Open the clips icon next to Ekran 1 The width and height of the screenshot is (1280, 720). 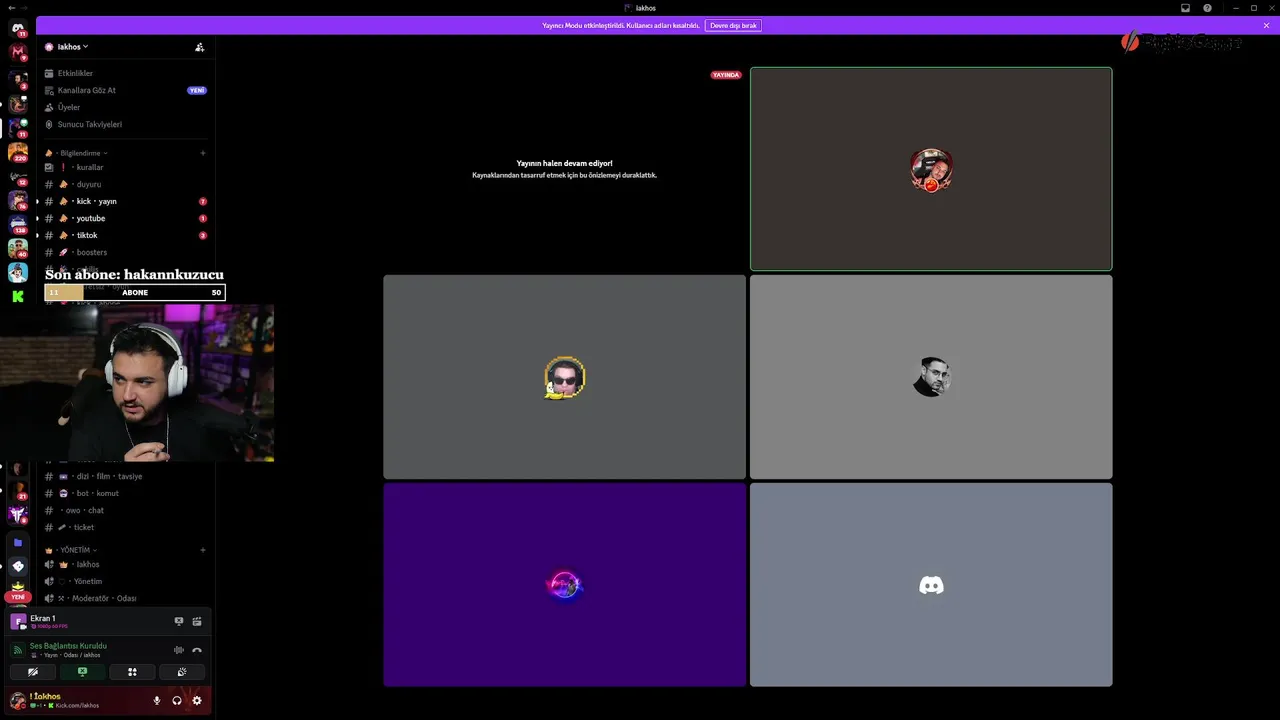pos(197,621)
